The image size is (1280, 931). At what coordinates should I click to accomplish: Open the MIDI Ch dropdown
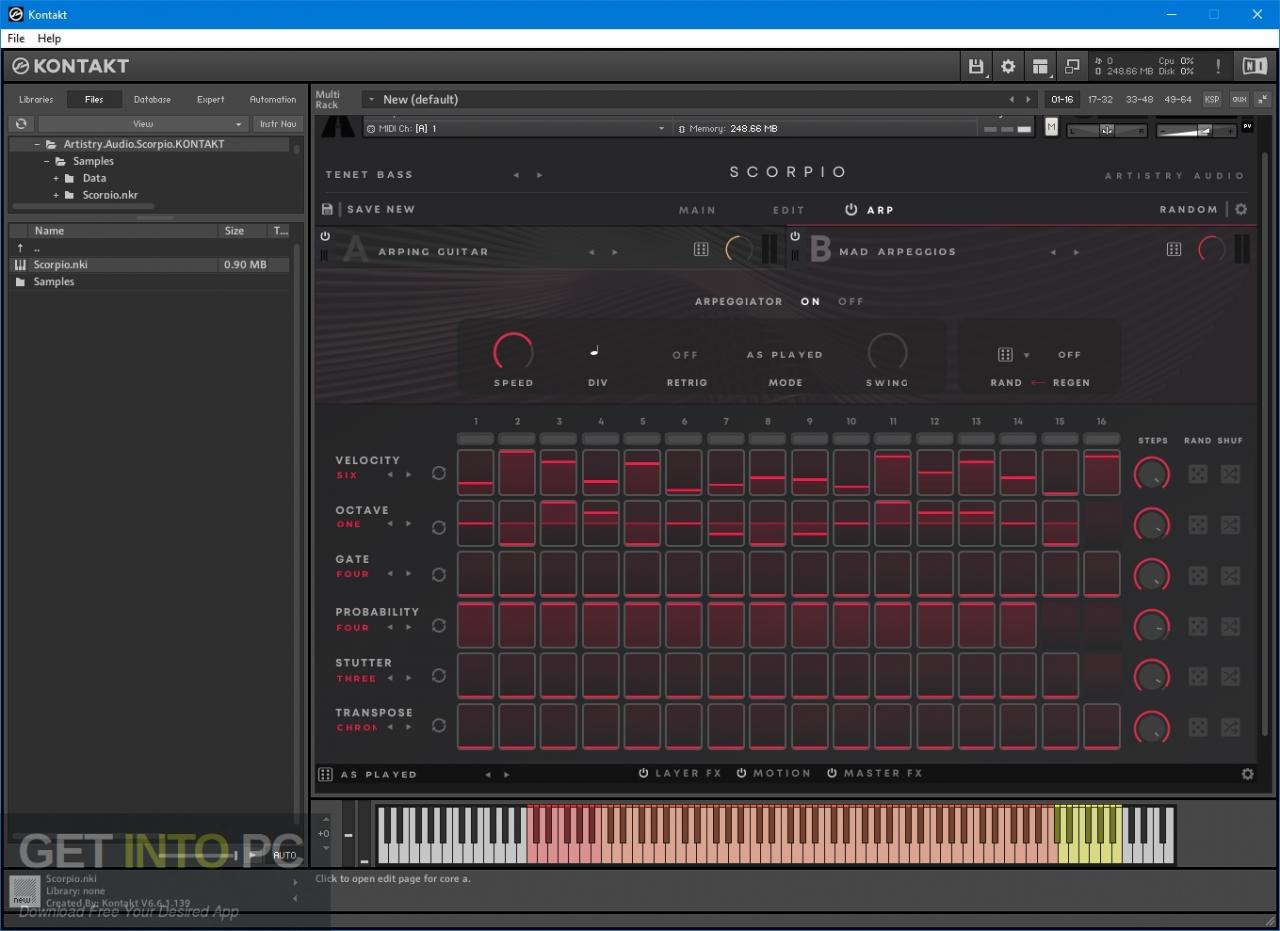[x=516, y=129]
